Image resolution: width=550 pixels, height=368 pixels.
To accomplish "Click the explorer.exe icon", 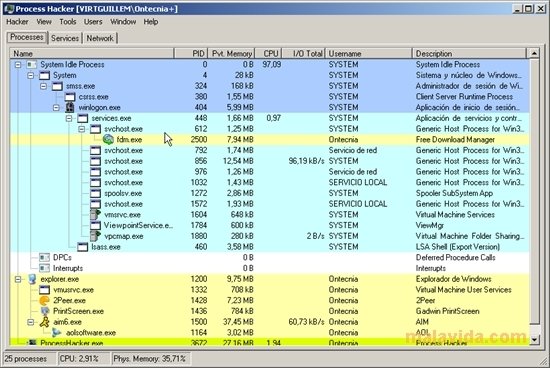I will pos(32,279).
